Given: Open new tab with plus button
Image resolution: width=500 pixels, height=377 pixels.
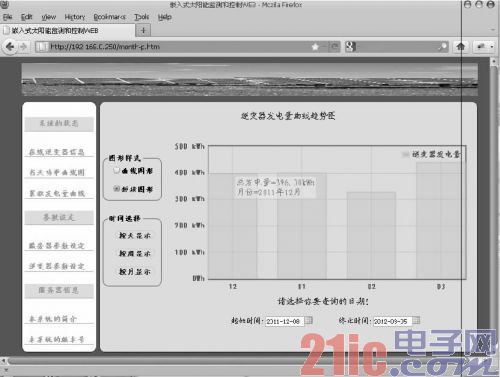Looking at the screenshot, I should (143, 30).
